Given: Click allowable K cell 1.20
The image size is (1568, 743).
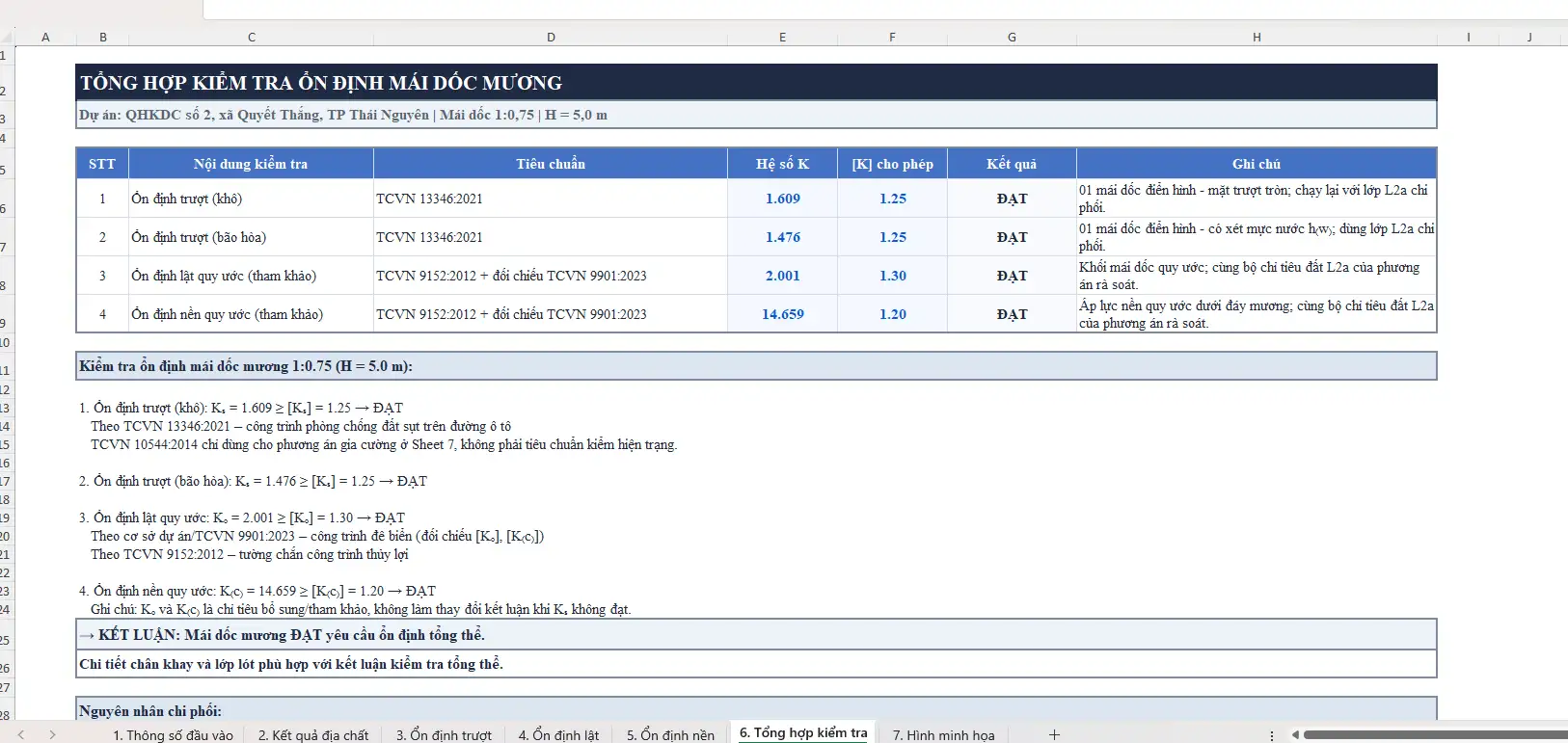Looking at the screenshot, I should pos(892,314).
